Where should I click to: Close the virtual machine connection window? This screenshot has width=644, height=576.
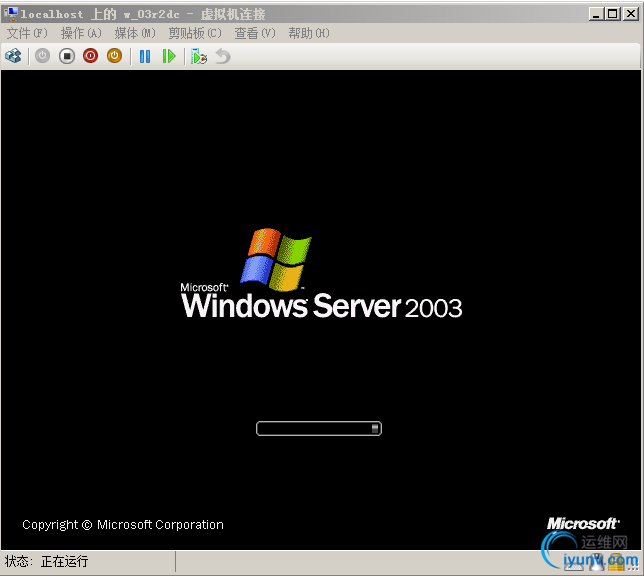point(630,14)
